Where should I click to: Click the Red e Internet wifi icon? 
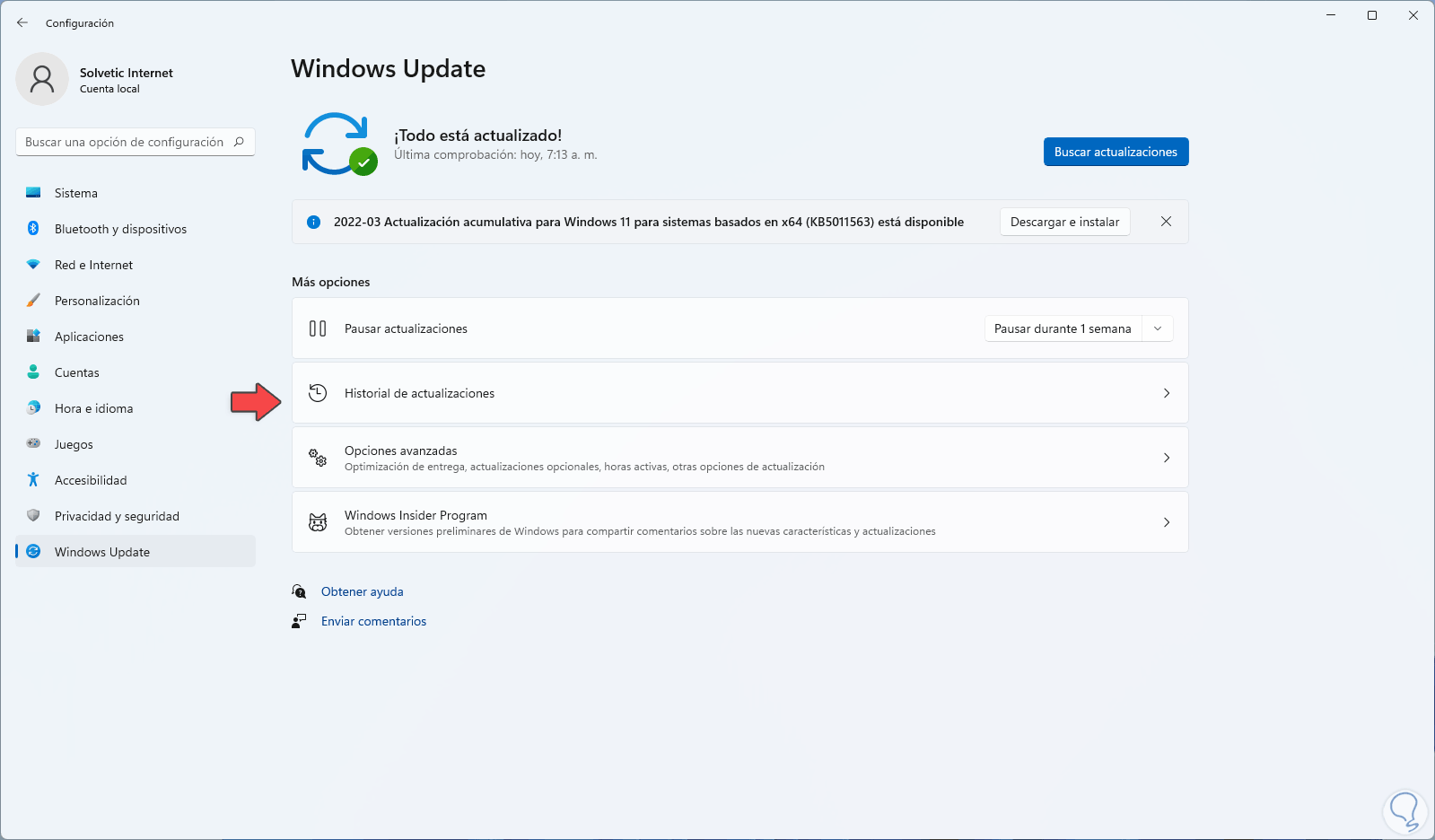point(33,265)
